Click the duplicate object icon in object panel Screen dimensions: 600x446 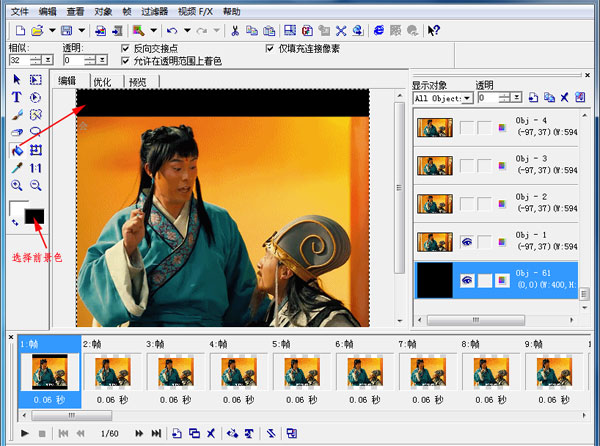click(549, 98)
